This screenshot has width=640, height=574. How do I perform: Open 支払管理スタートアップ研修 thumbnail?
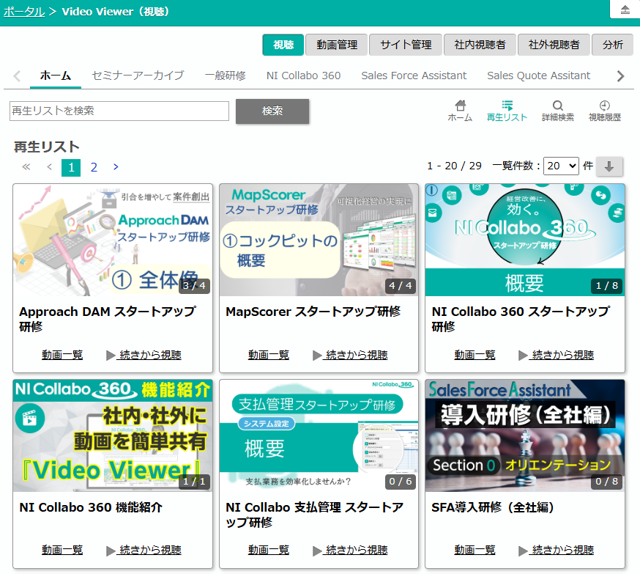tap(319, 436)
